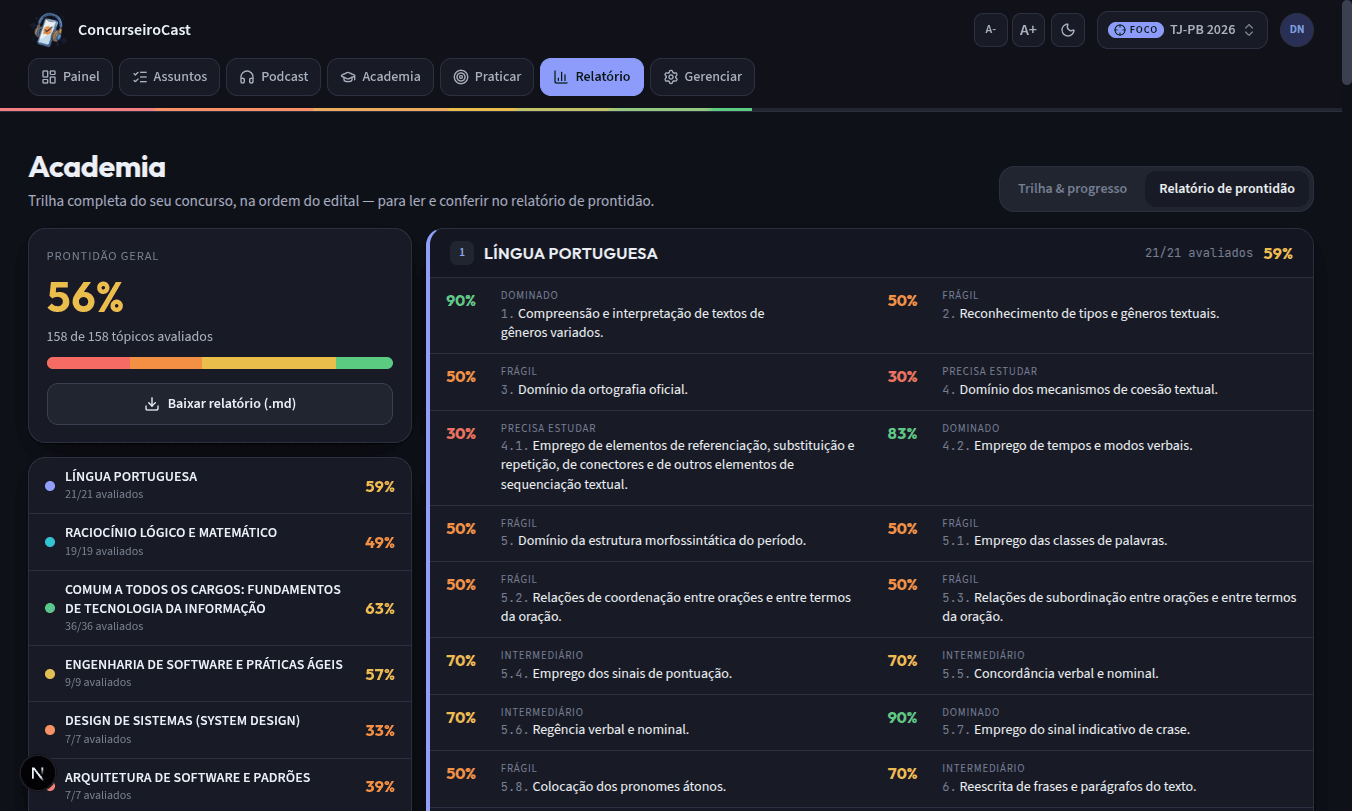Image resolution: width=1352 pixels, height=811 pixels.
Task: Select RACIOCÍNIO LÓGICO E MATEMÁTICO subject
Action: [220, 542]
